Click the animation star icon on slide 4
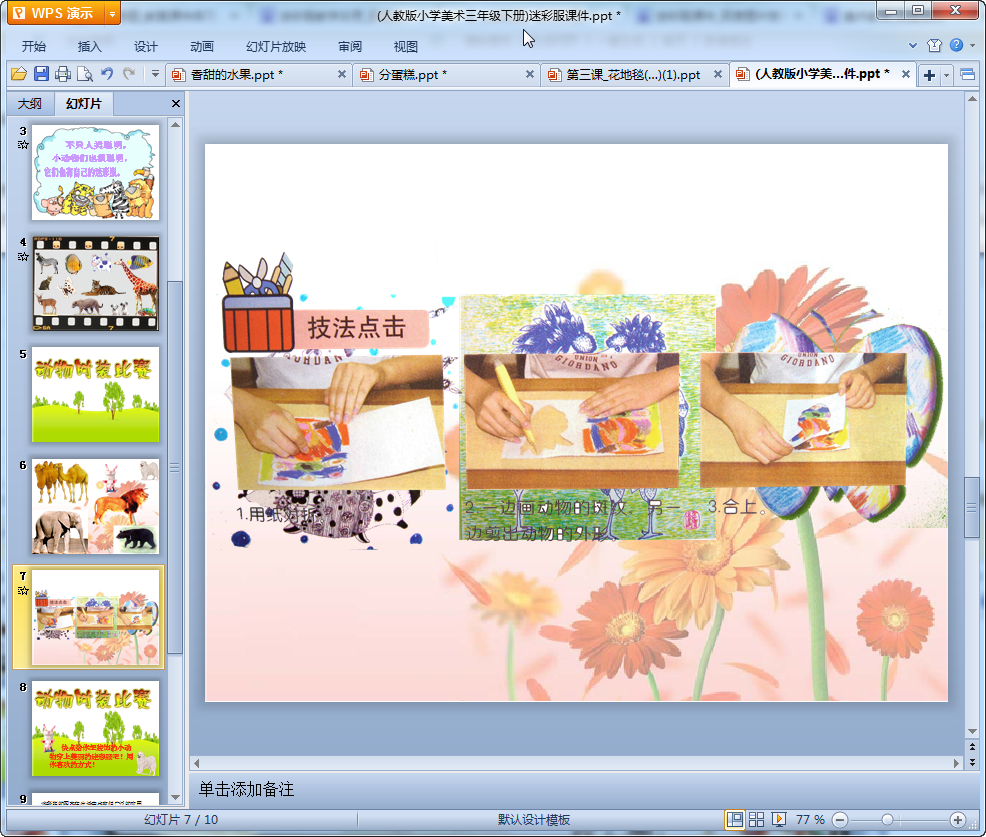The image size is (986, 837). click(23, 257)
